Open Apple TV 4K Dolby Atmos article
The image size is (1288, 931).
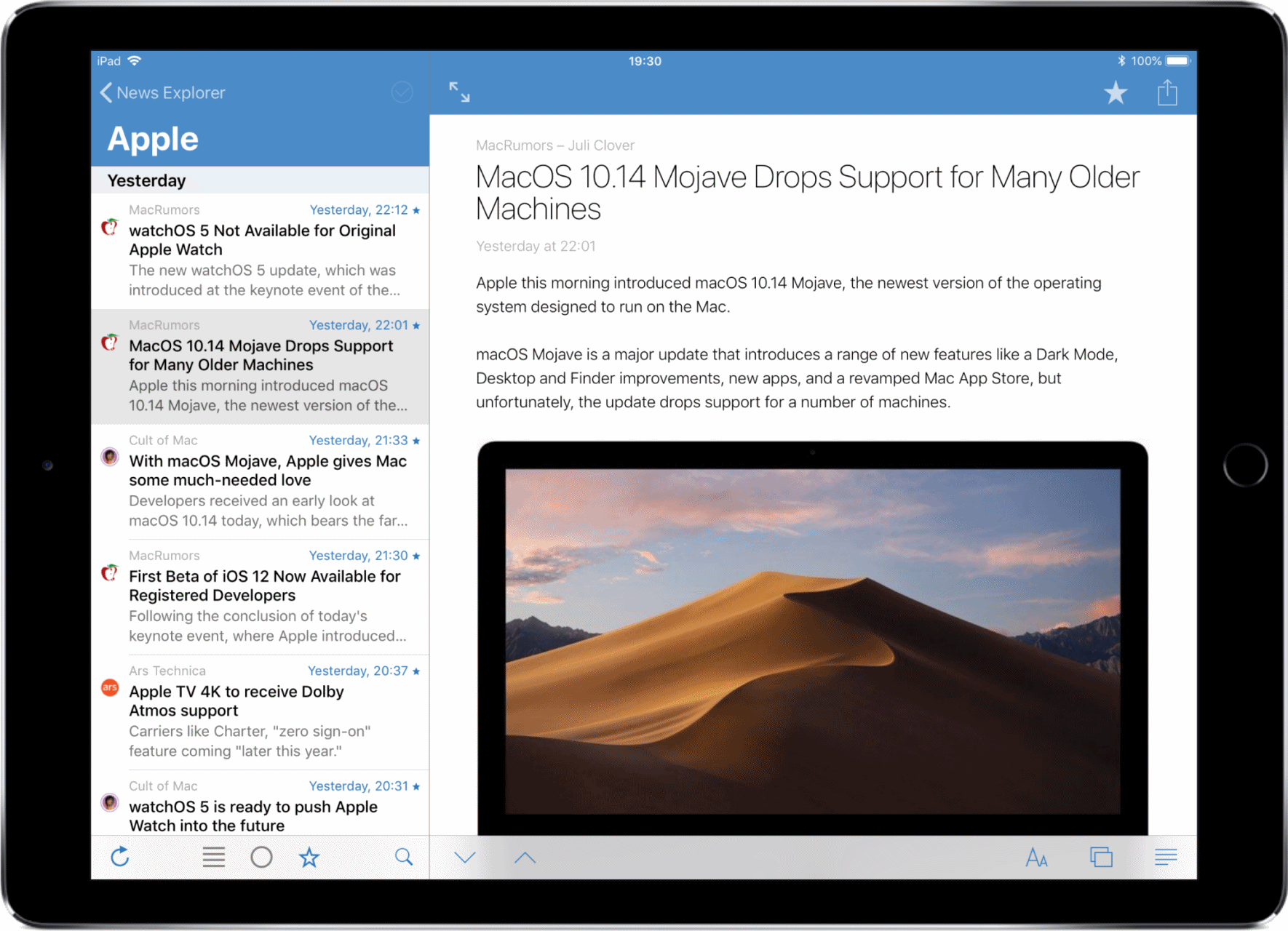(260, 712)
